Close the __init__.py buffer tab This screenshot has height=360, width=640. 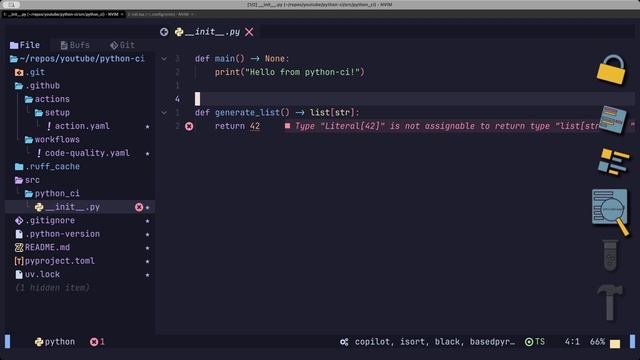pyautogui.click(x=249, y=32)
